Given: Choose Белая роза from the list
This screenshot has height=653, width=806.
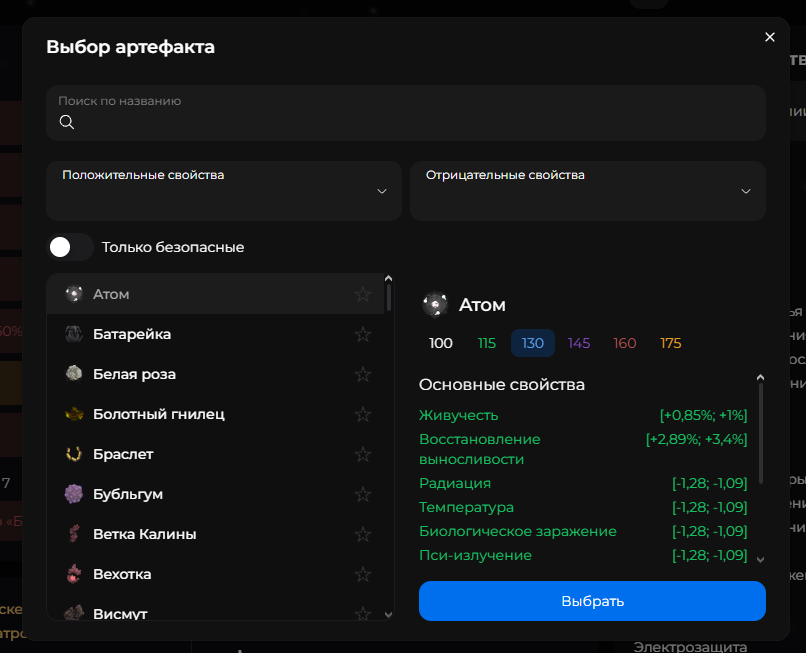Looking at the screenshot, I should 215,374.
